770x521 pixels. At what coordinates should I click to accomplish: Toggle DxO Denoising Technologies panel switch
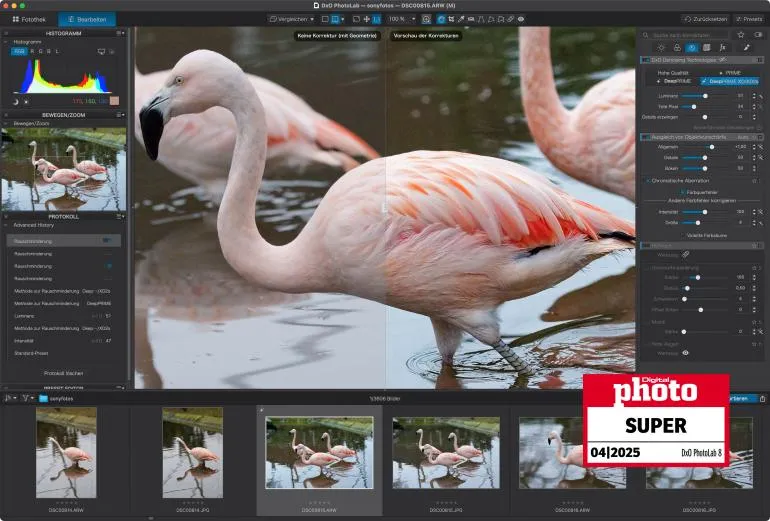645,60
